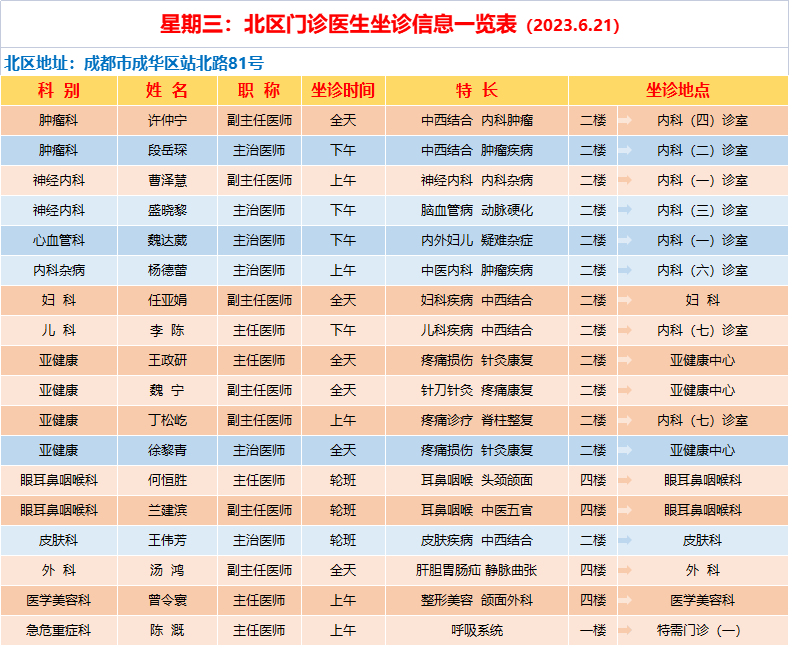Image resolution: width=796 pixels, height=646 pixels.
Task: Click the location 内科（六）诊室
Action: (703, 270)
